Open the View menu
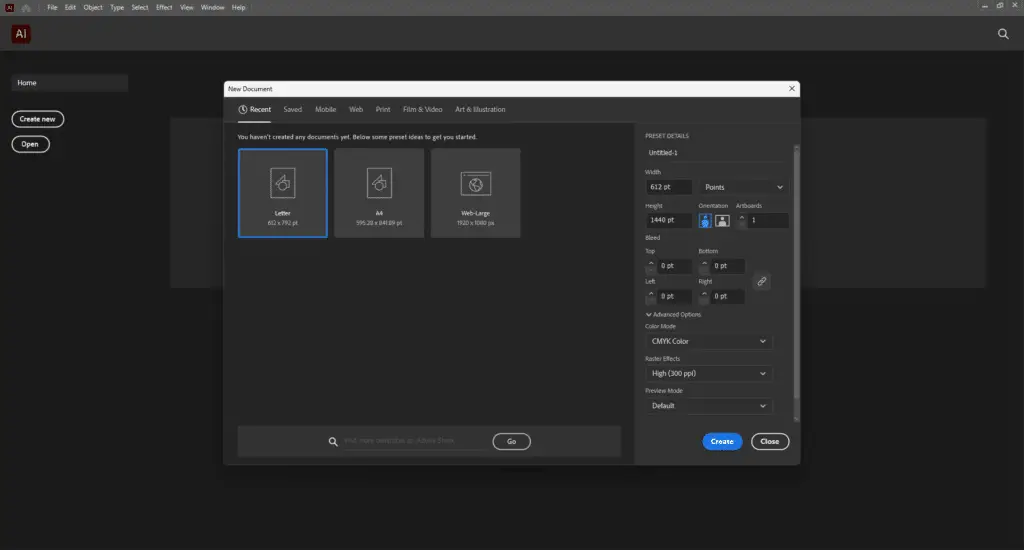This screenshot has height=550, width=1024. [187, 8]
